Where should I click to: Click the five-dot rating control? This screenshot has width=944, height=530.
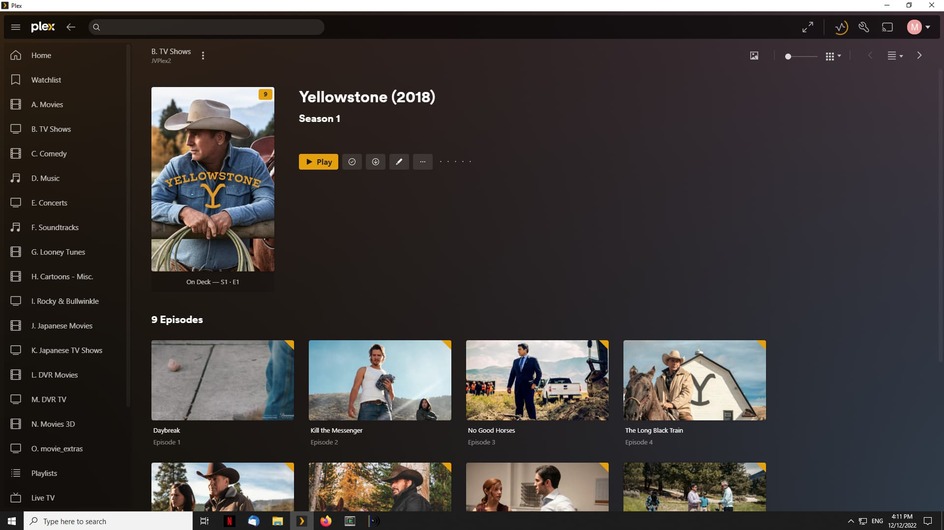tap(455, 161)
